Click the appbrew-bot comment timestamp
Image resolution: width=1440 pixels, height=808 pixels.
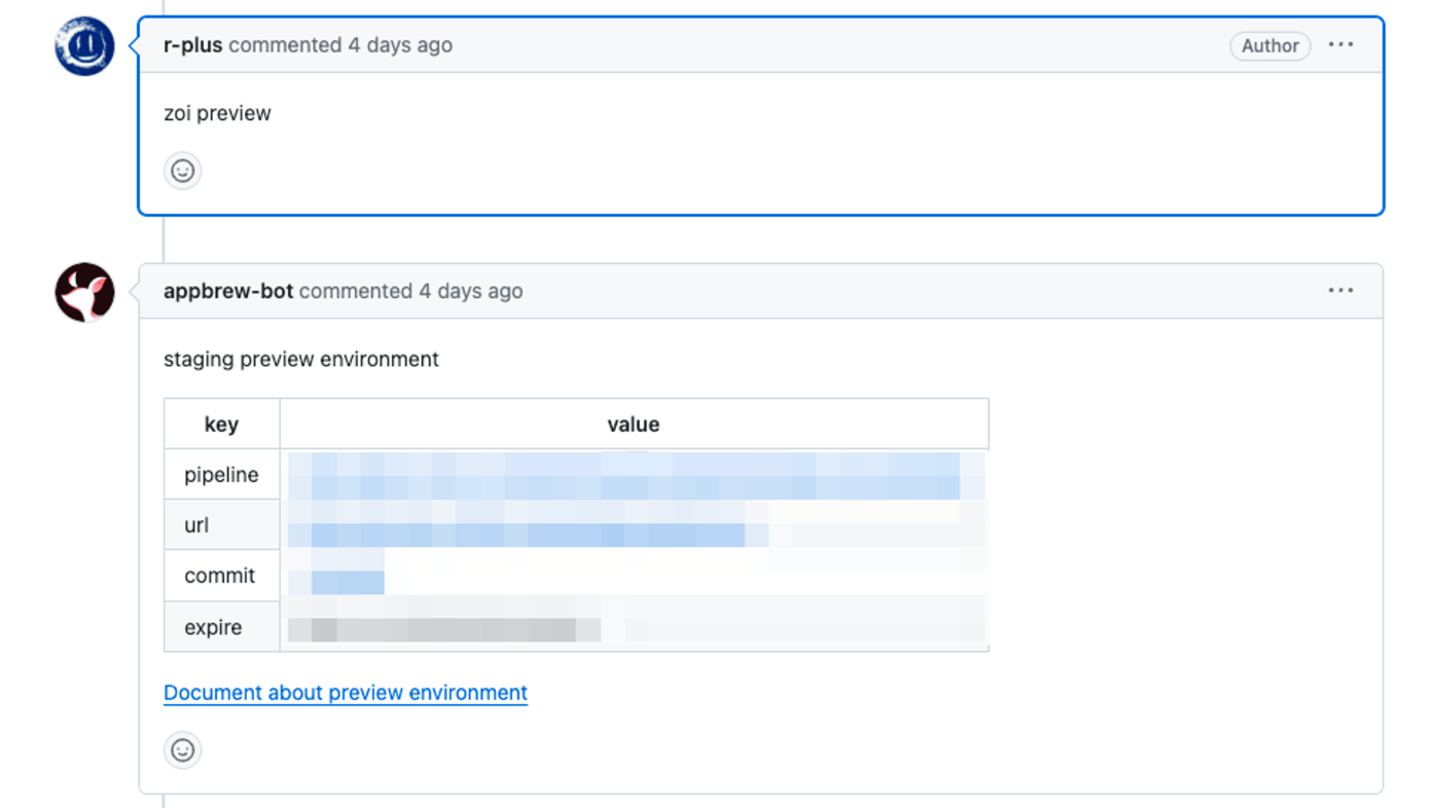click(x=470, y=291)
